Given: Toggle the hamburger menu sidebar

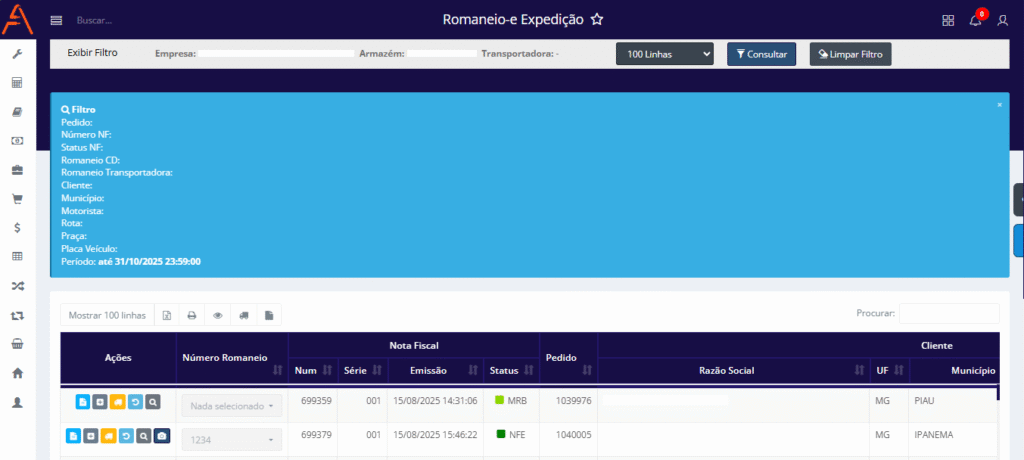Looking at the screenshot, I should pyautogui.click(x=56, y=20).
